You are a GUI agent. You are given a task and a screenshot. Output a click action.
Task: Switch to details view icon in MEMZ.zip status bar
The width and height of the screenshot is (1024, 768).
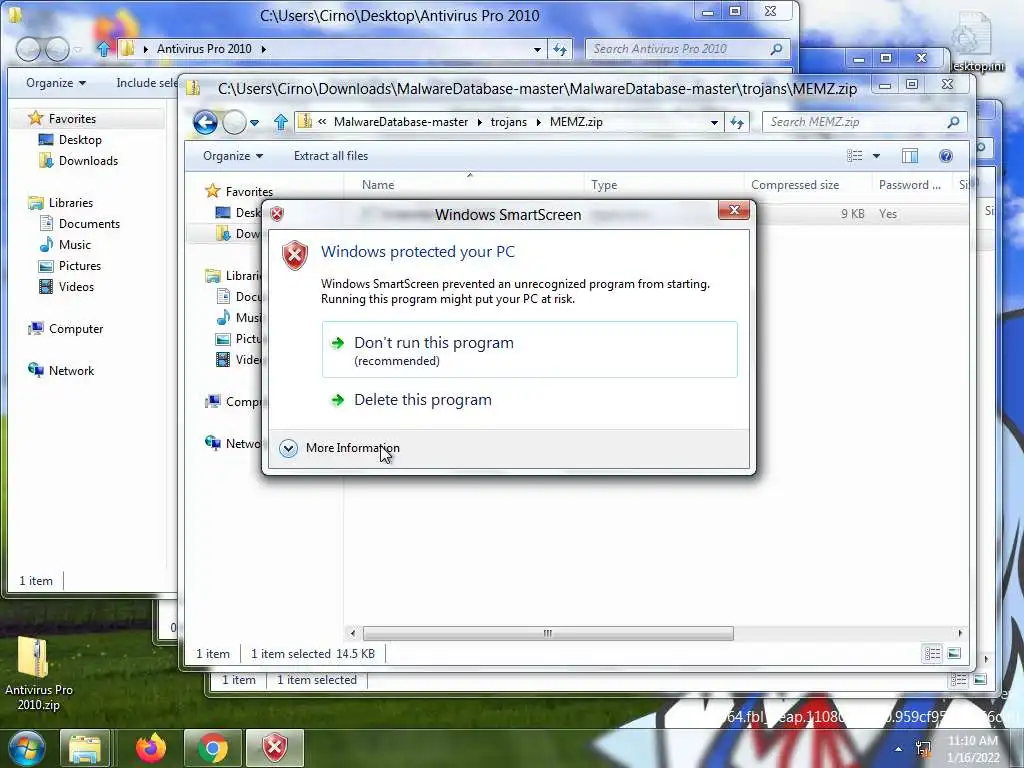tap(932, 654)
